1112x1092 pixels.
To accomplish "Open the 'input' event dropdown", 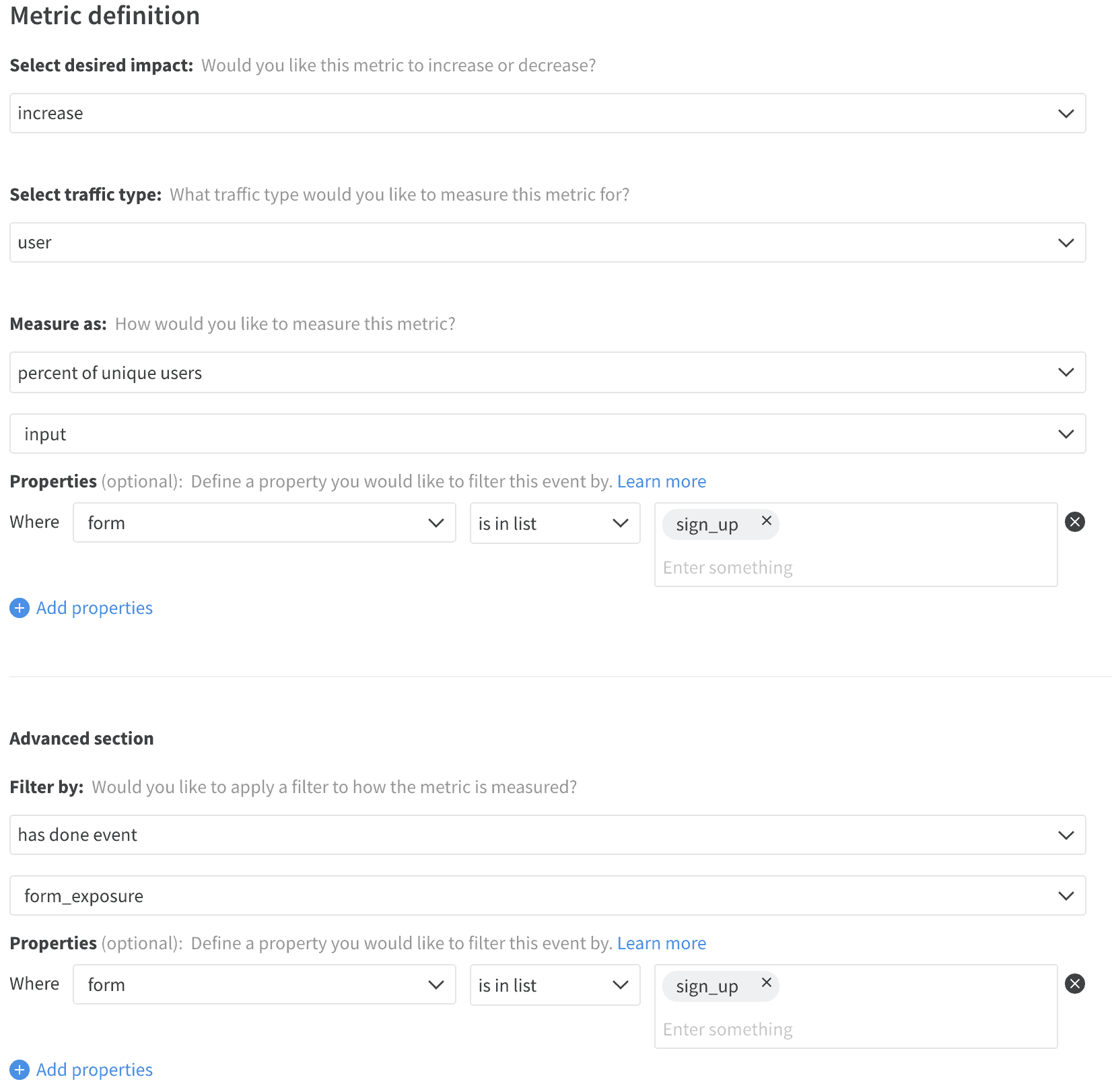I will pyautogui.click(x=547, y=434).
